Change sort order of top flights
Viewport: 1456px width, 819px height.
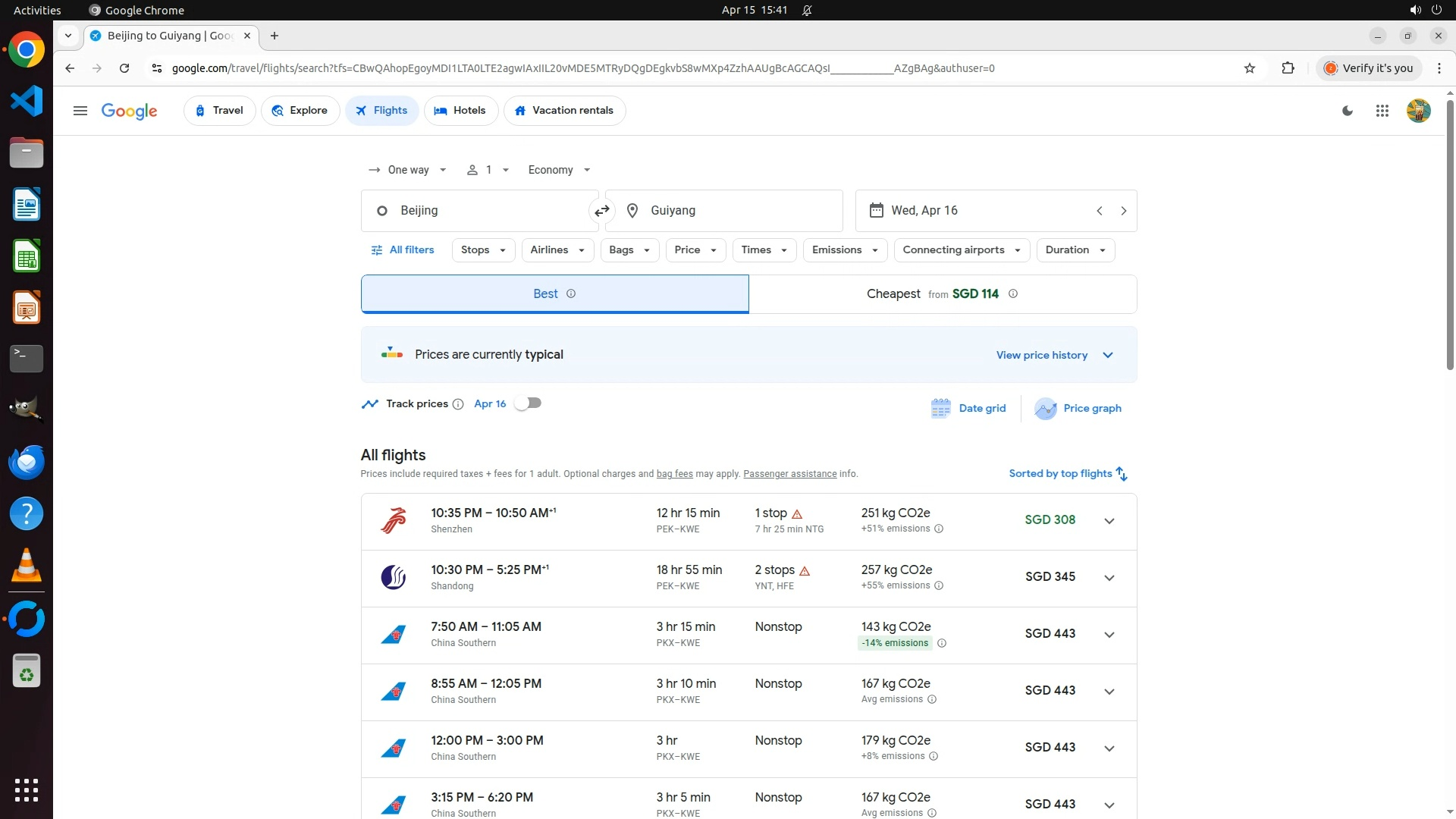1068,474
